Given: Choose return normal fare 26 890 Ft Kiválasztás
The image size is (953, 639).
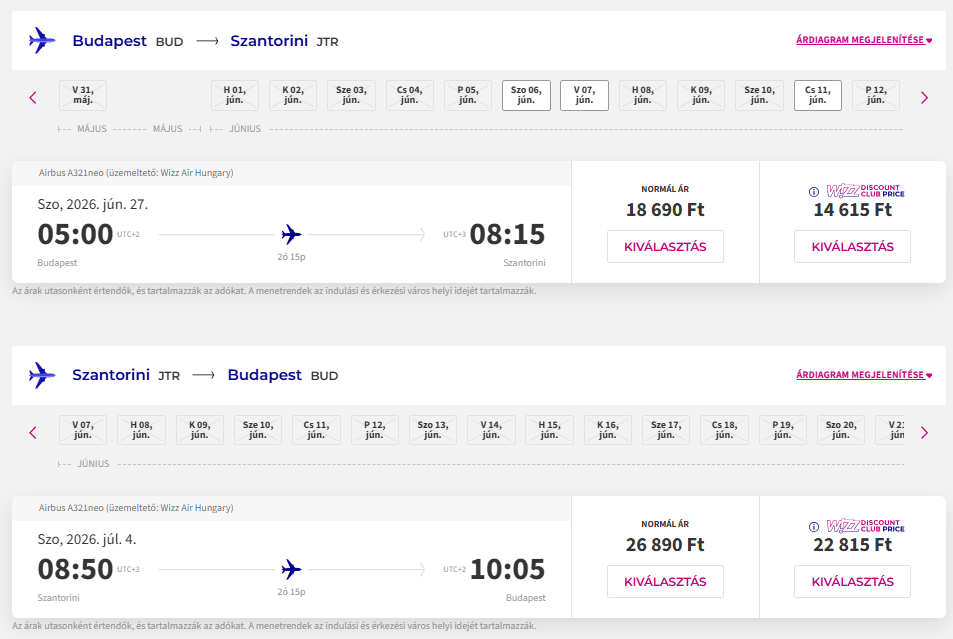Looking at the screenshot, I should (x=665, y=581).
